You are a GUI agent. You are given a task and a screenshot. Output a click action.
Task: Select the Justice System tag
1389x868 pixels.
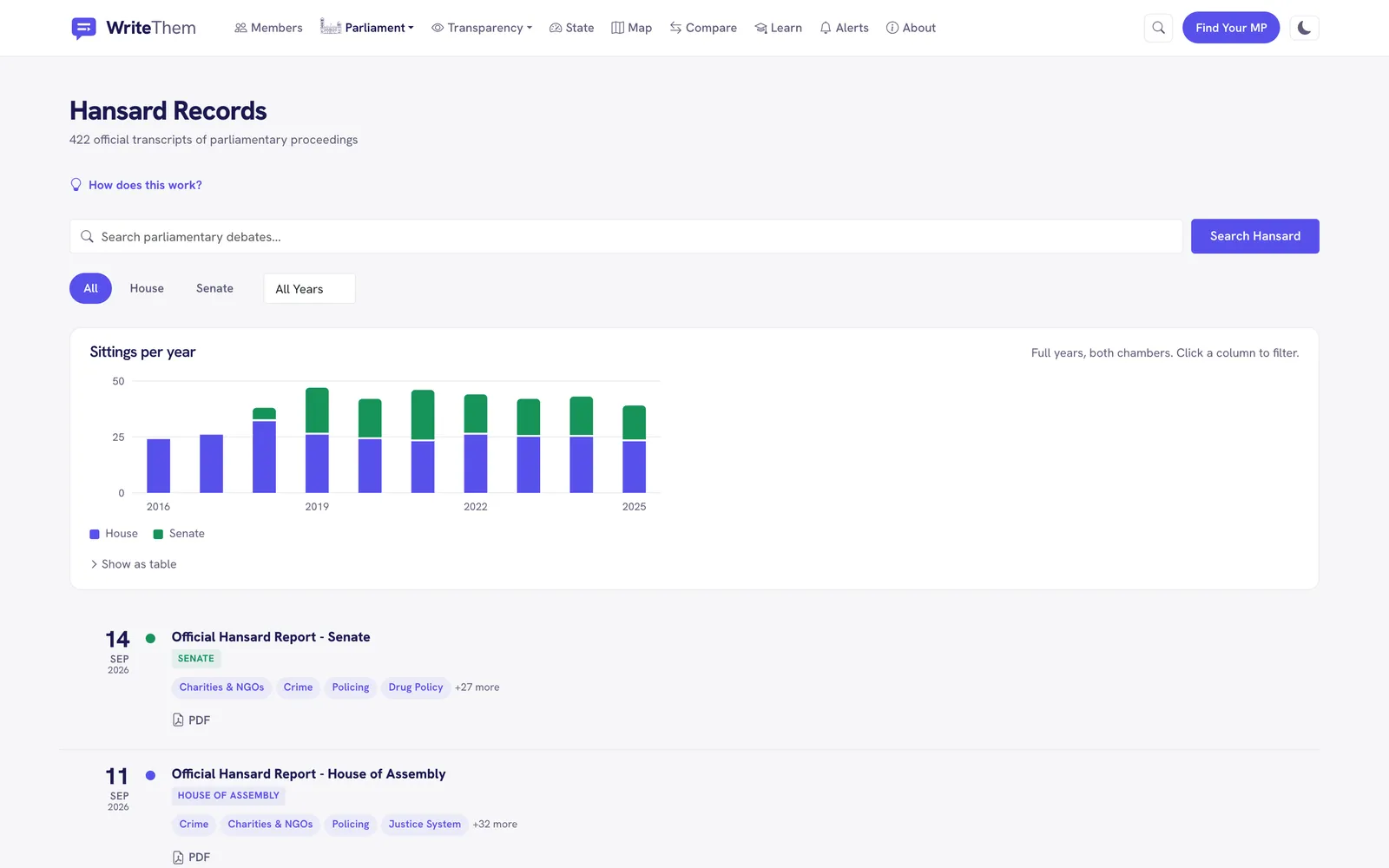(425, 825)
